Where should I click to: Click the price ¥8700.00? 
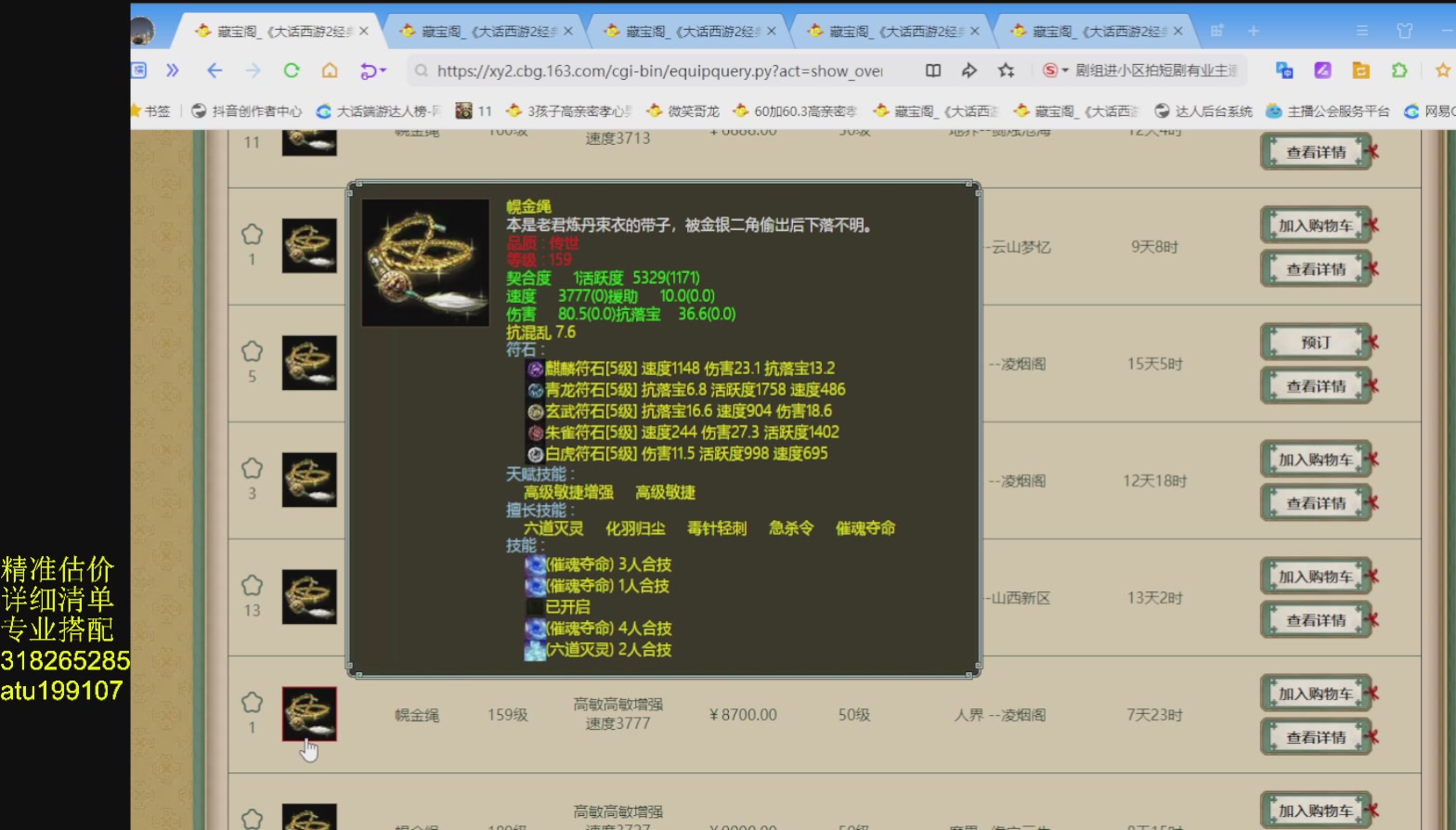coord(743,715)
